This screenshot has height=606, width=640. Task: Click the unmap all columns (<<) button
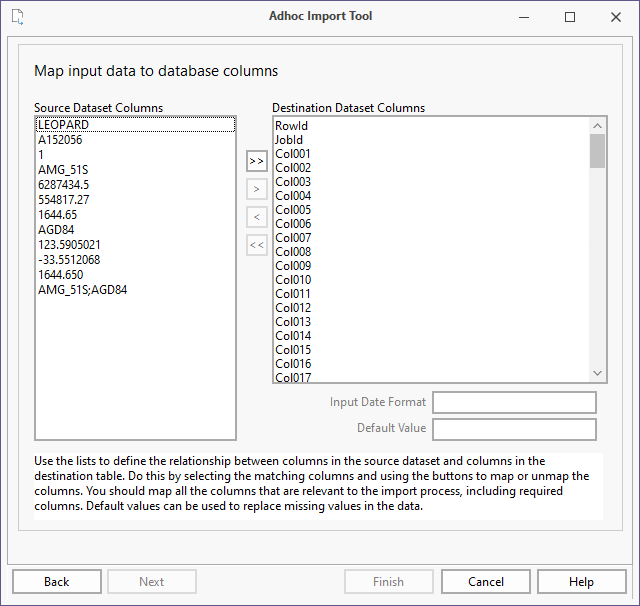[x=257, y=245]
